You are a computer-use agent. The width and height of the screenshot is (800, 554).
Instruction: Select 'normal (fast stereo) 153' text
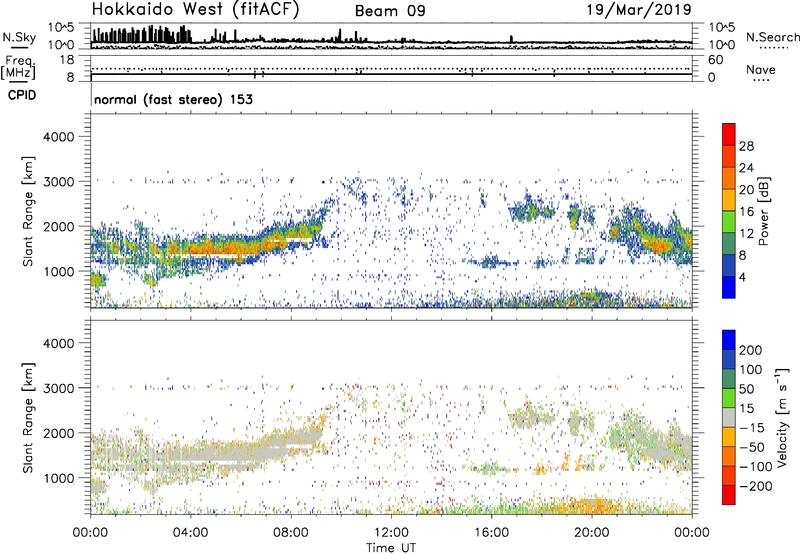coord(173,99)
